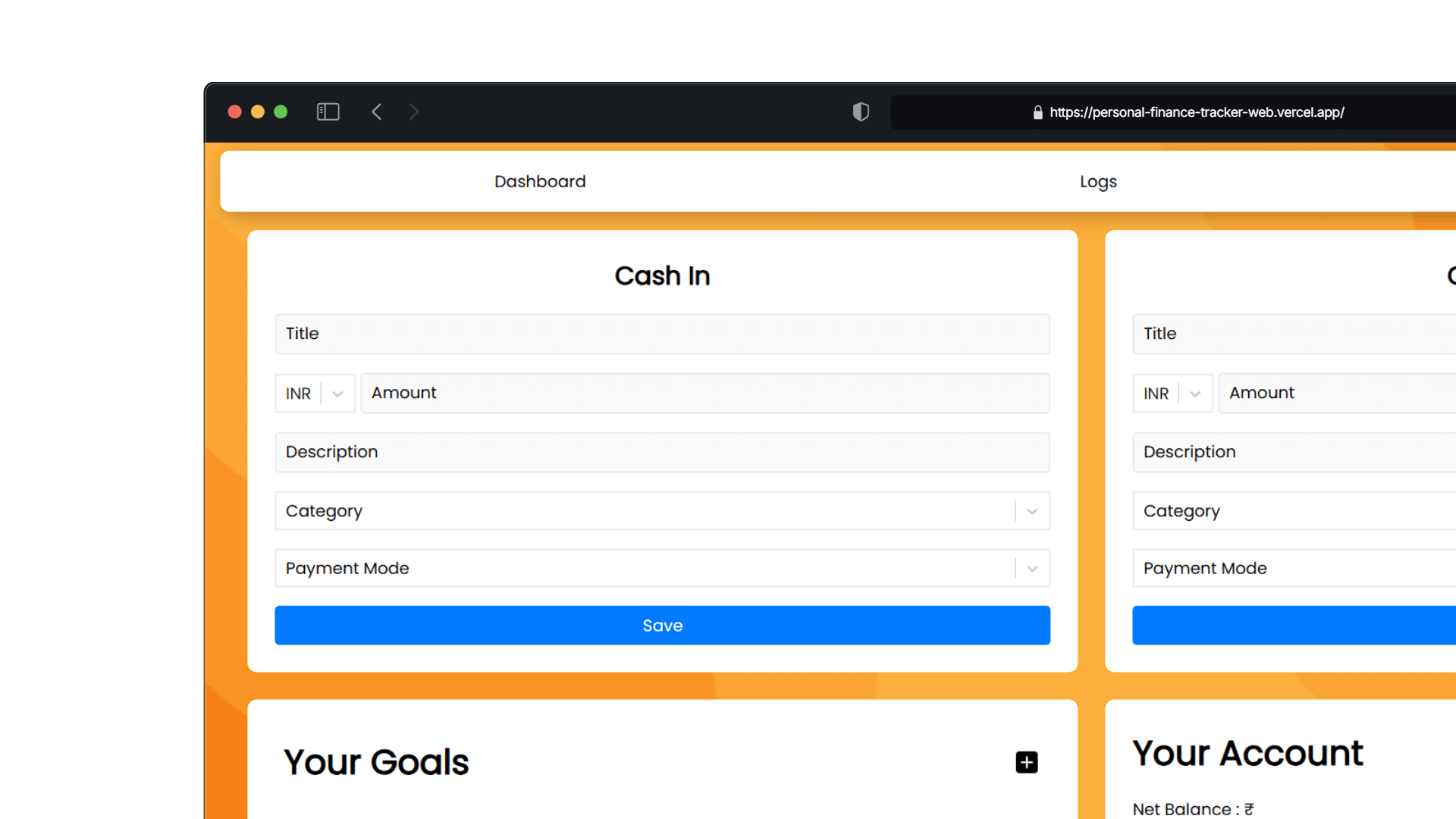Open the second card's INR dropdown
This screenshot has width=1456, height=819.
click(x=1172, y=394)
